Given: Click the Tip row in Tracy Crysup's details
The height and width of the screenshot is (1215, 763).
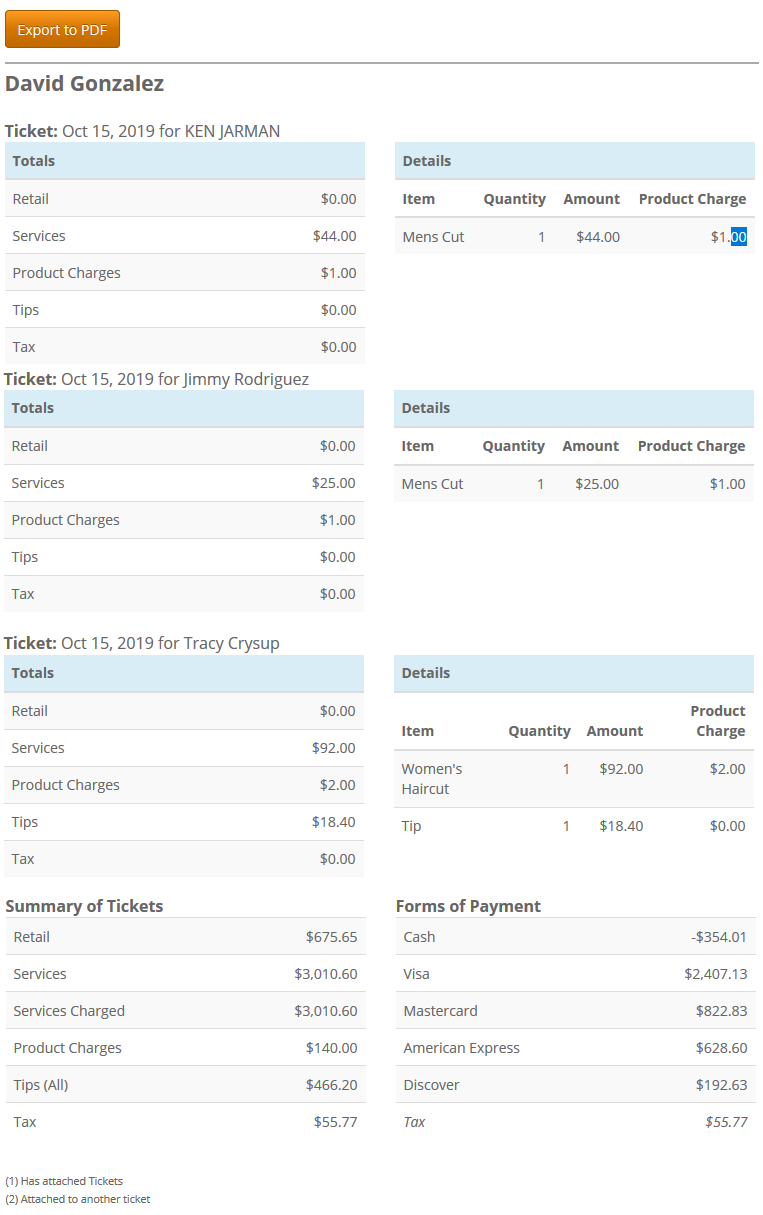Looking at the screenshot, I should pyautogui.click(x=410, y=826).
